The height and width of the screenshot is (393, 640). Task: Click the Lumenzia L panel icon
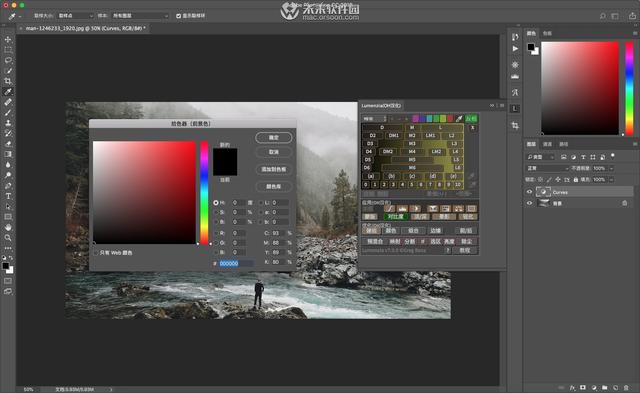point(515,109)
